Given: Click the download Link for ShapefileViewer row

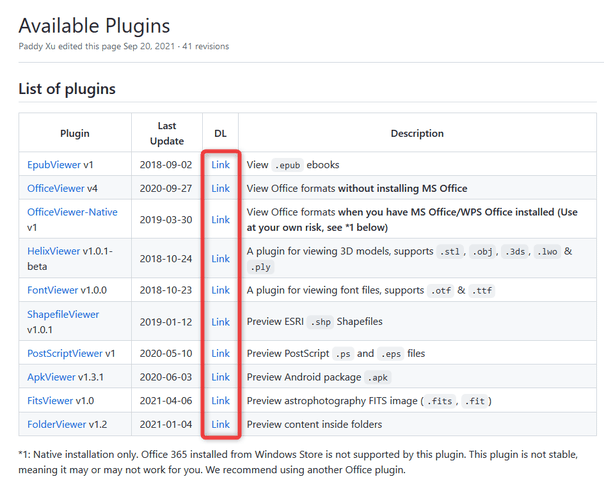Looking at the screenshot, I should 220,322.
